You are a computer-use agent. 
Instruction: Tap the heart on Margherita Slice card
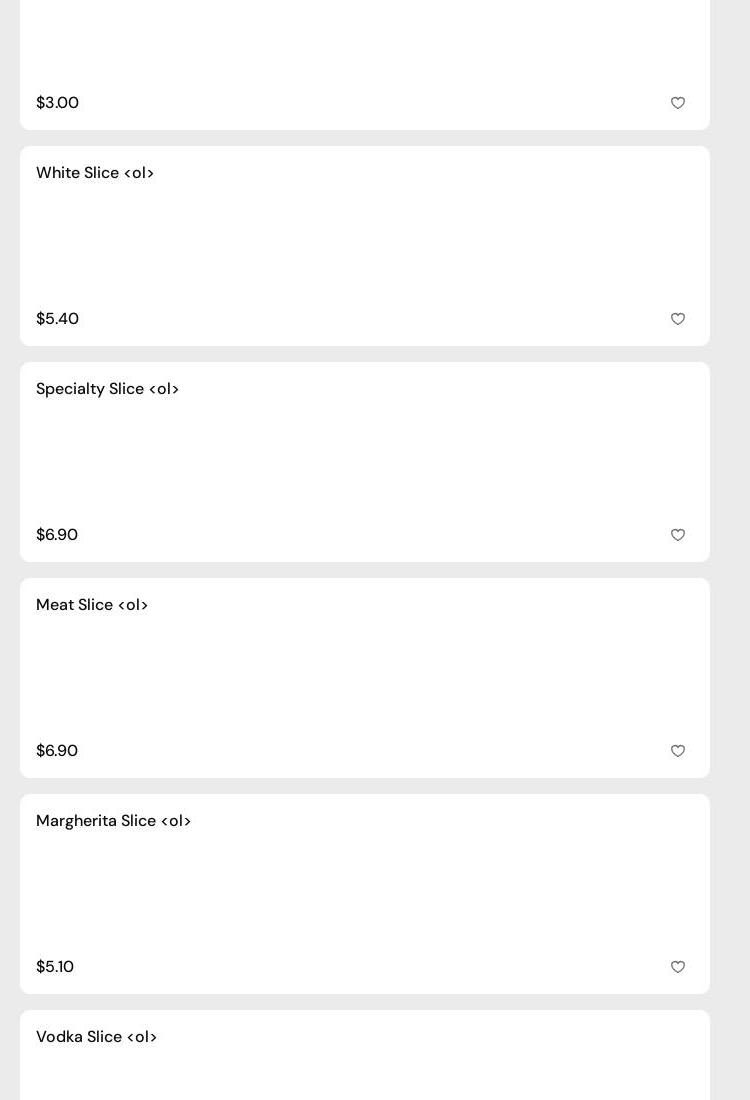678,967
